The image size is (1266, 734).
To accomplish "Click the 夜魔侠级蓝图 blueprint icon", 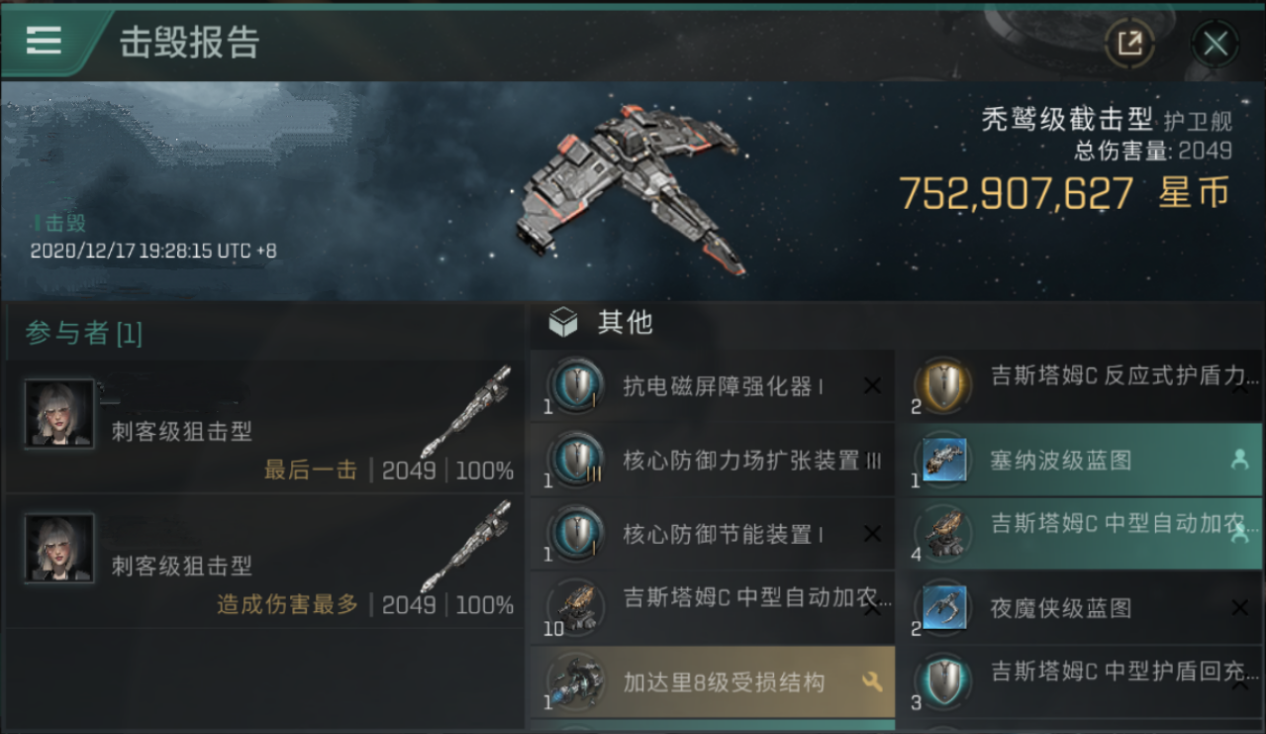I will [943, 607].
